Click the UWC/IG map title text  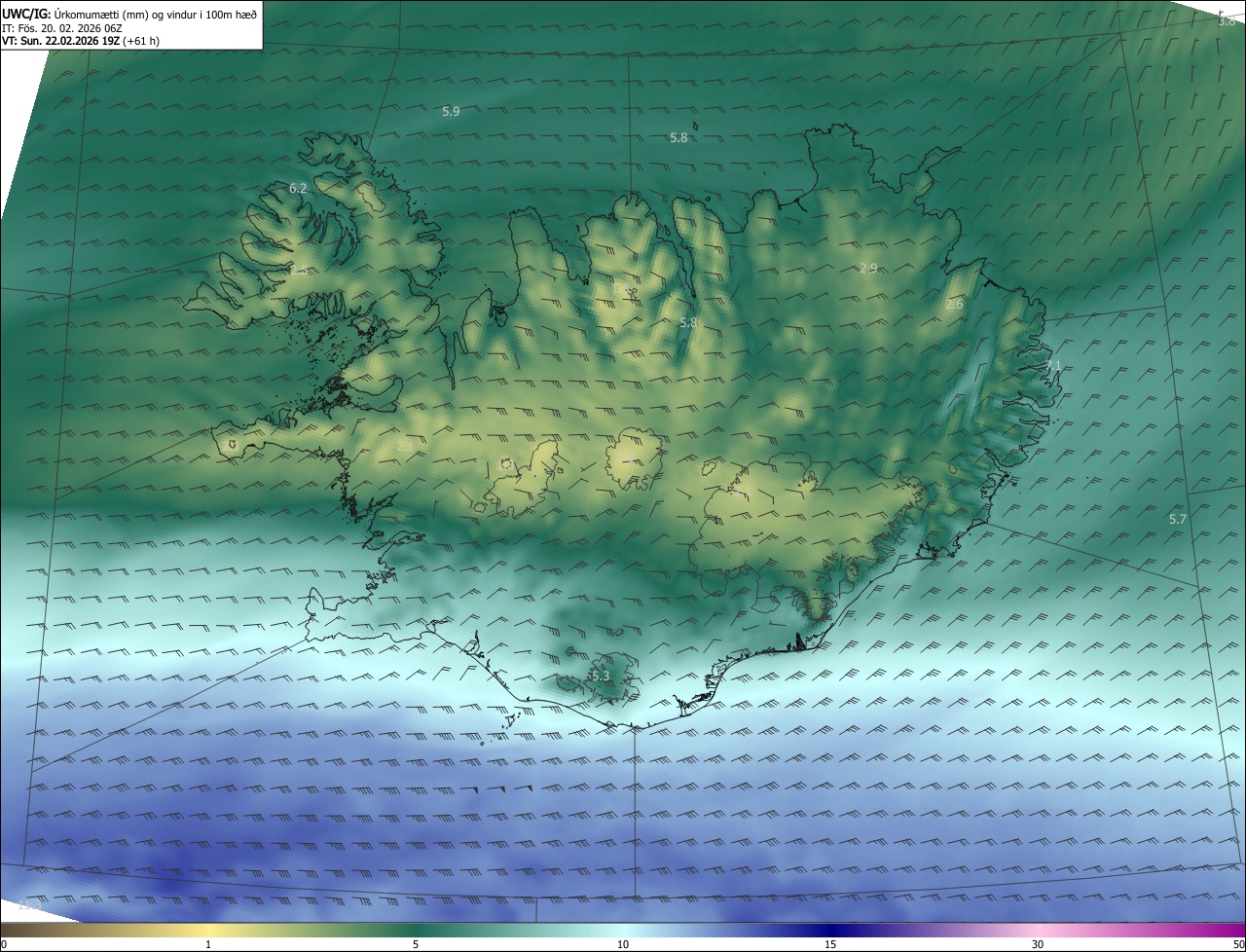click(129, 13)
